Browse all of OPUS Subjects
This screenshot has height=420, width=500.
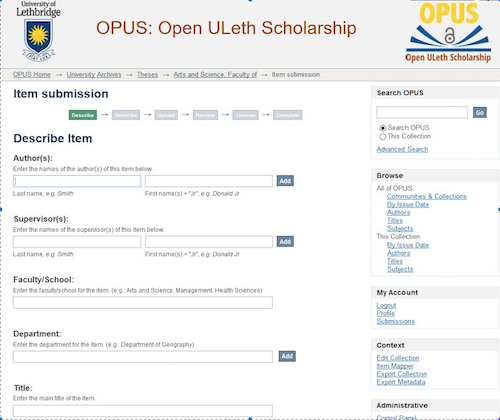400,228
